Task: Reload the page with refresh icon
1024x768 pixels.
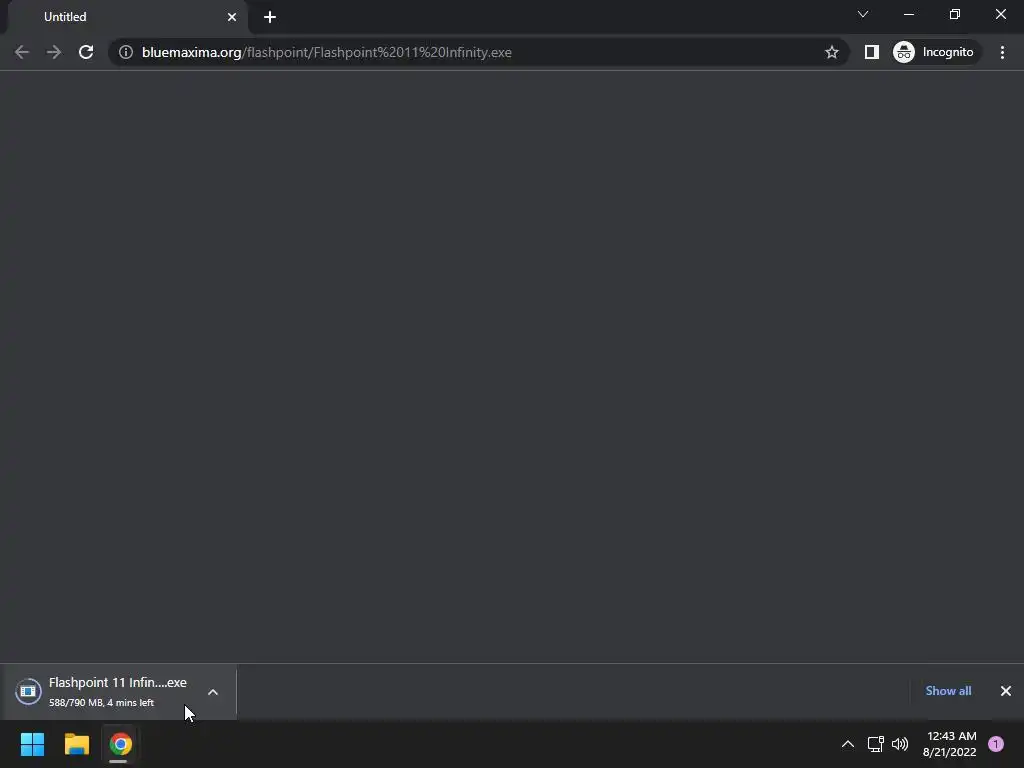Action: tap(86, 52)
